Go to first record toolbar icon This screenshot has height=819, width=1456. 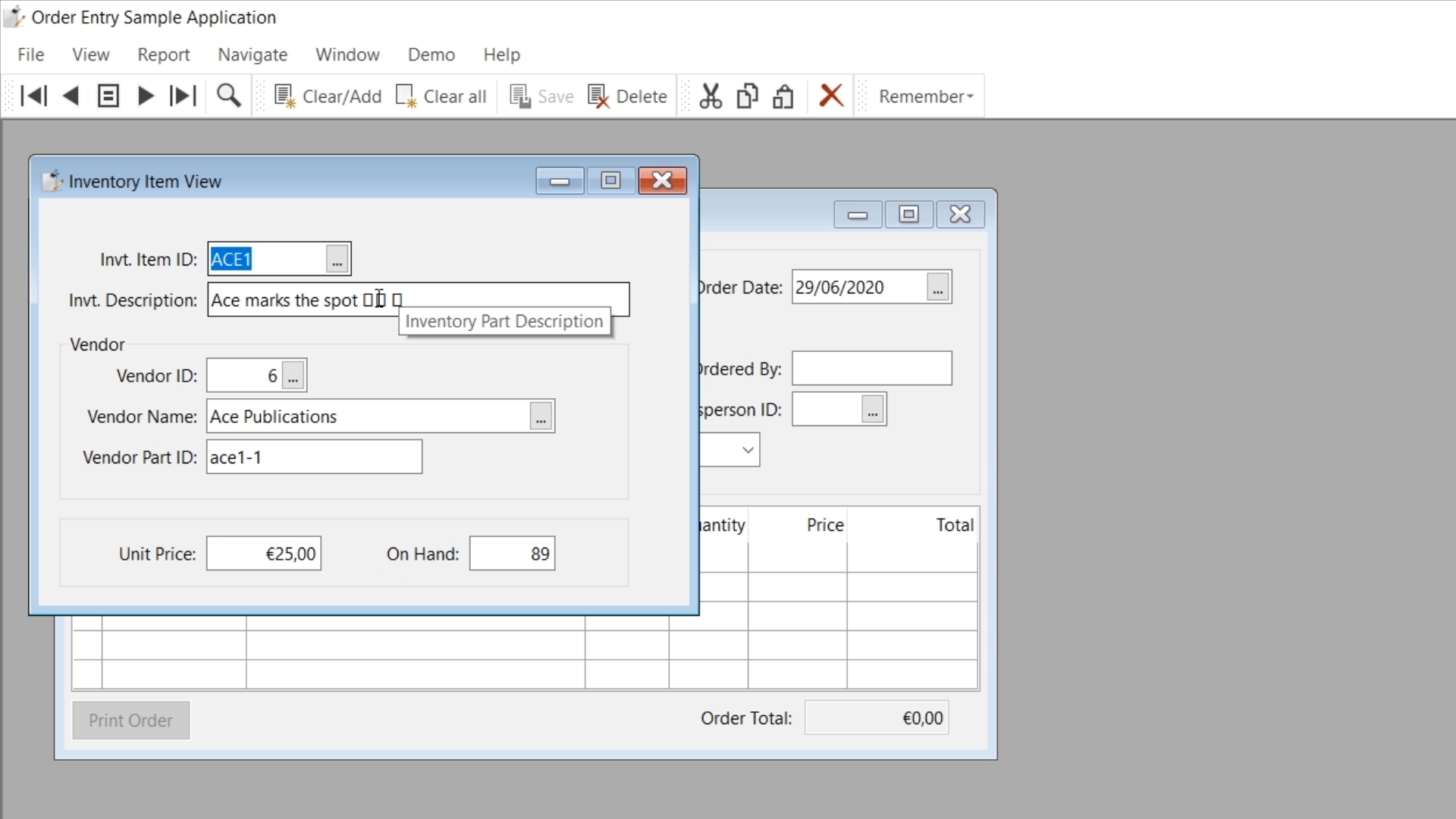click(34, 96)
